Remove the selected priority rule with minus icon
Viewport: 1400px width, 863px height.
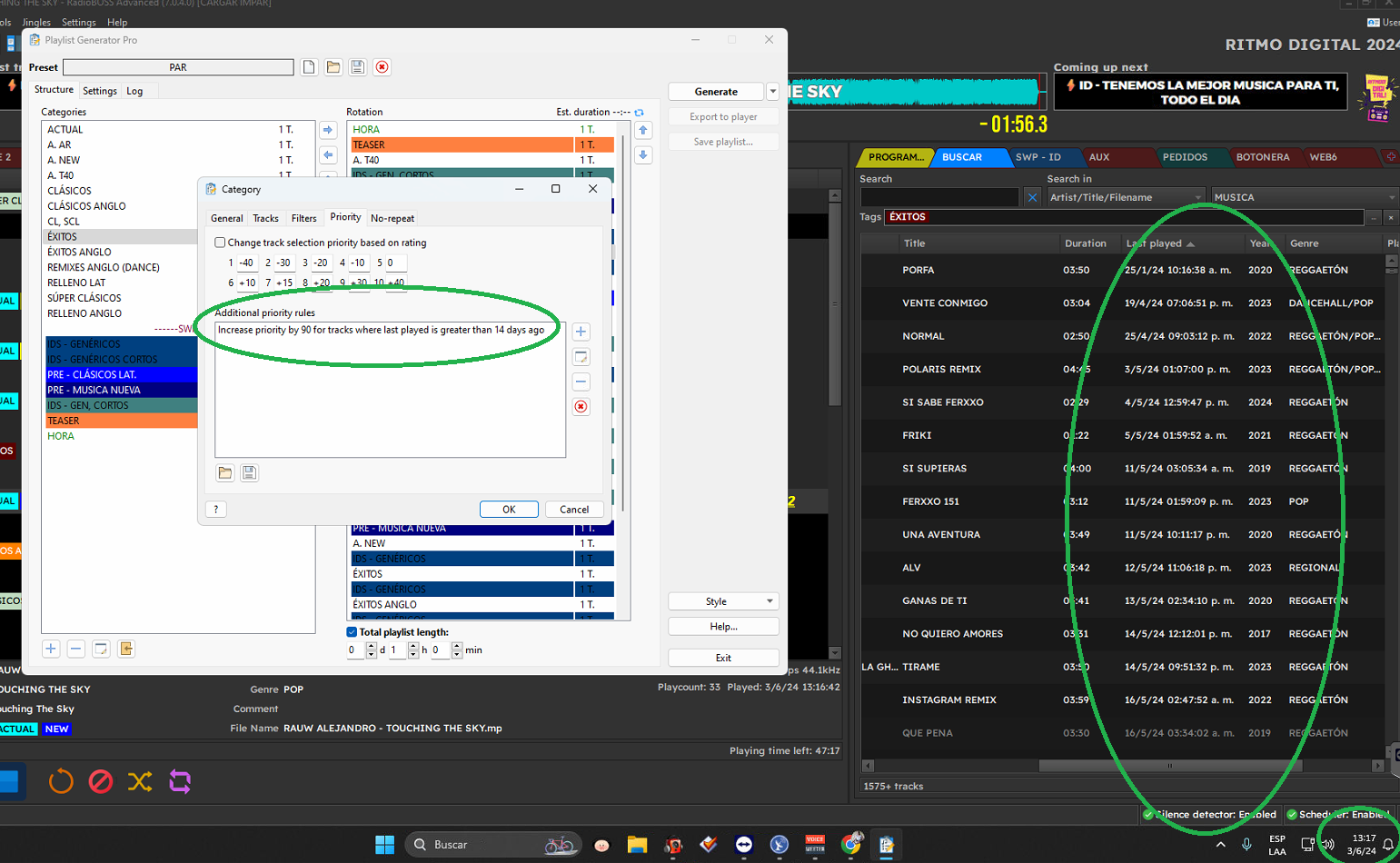click(x=581, y=382)
